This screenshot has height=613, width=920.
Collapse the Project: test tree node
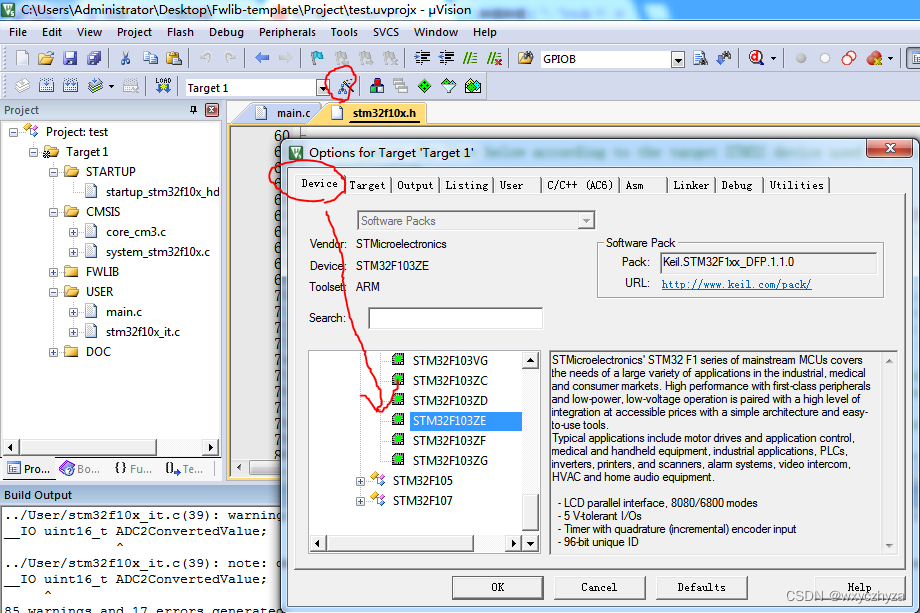click(13, 133)
